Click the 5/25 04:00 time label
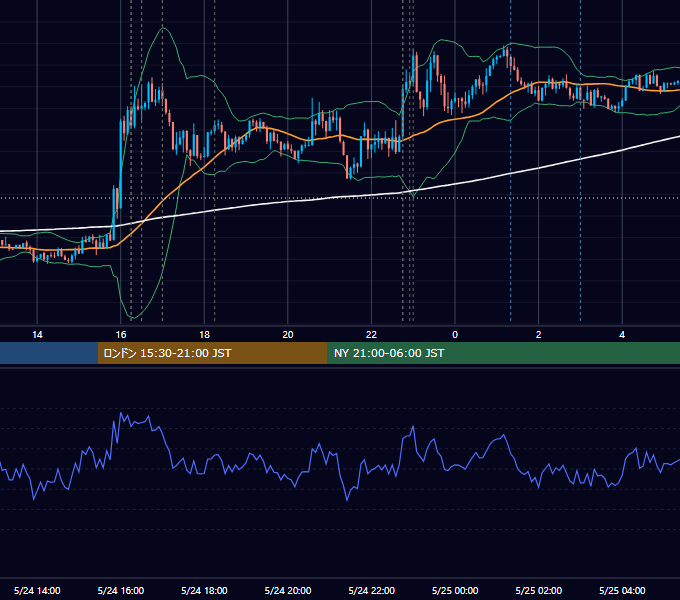680x600 pixels. [622, 590]
